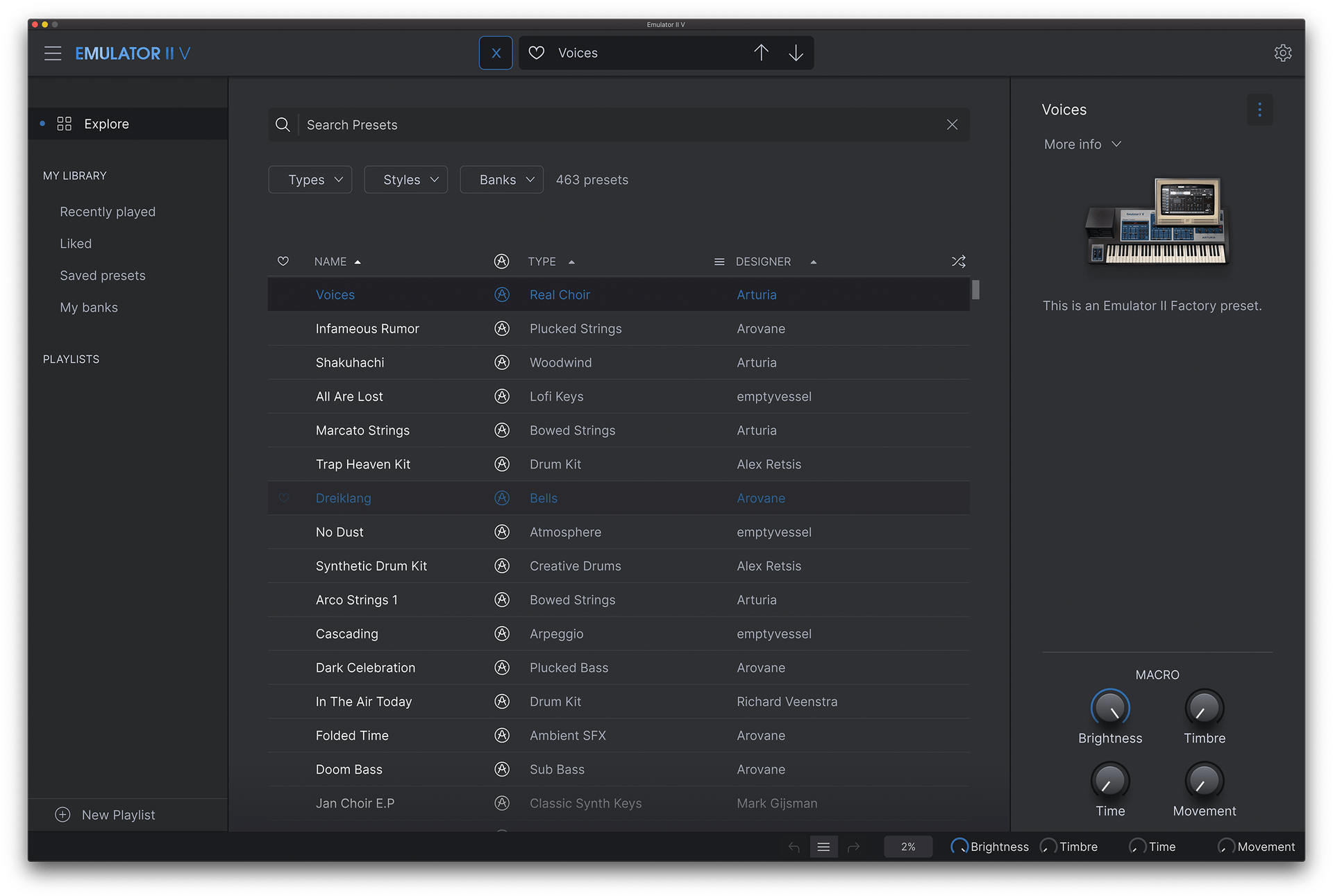Viewport: 1333px width, 896px height.
Task: Expand More info section
Action: pyautogui.click(x=1082, y=144)
